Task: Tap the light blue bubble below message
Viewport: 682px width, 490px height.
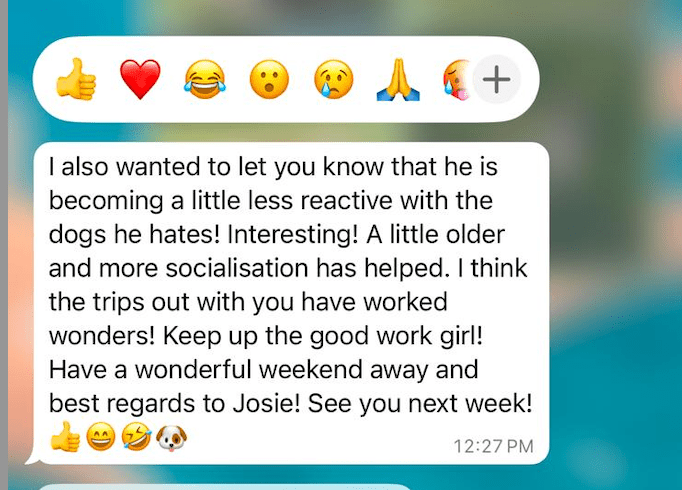Action: pyautogui.click(x=224, y=487)
